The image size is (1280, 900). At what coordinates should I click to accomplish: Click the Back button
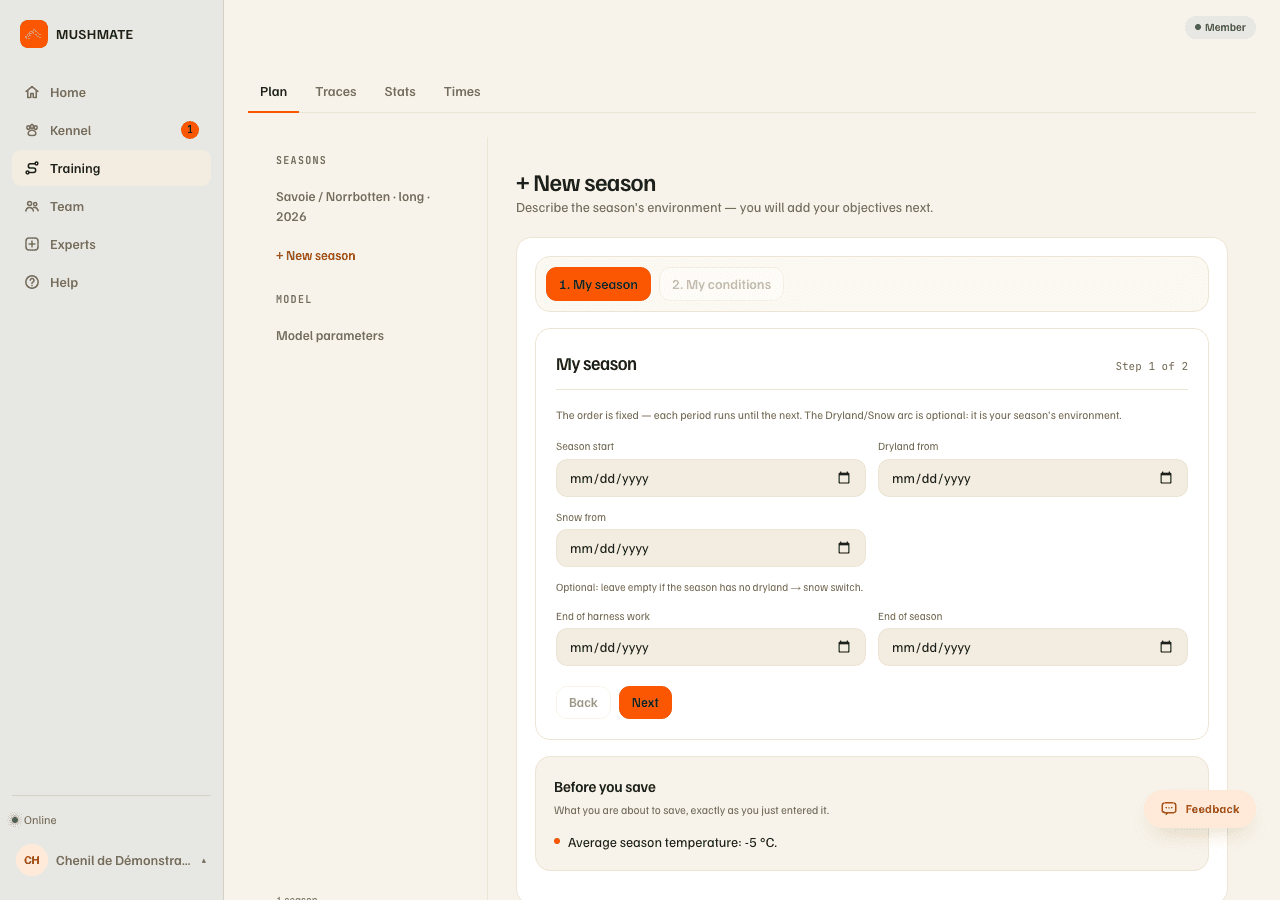(x=583, y=702)
